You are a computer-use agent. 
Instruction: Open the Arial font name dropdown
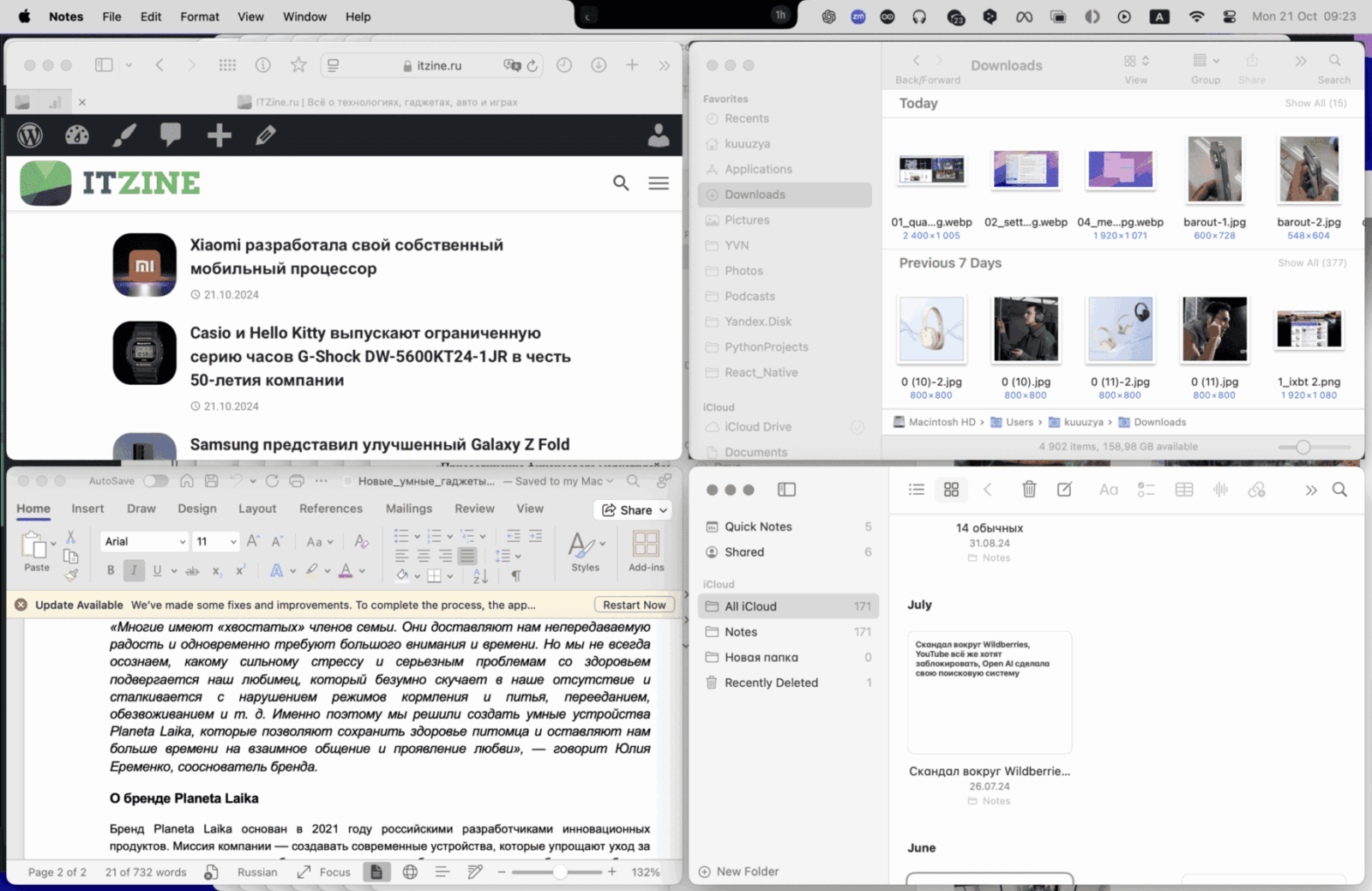tap(183, 542)
